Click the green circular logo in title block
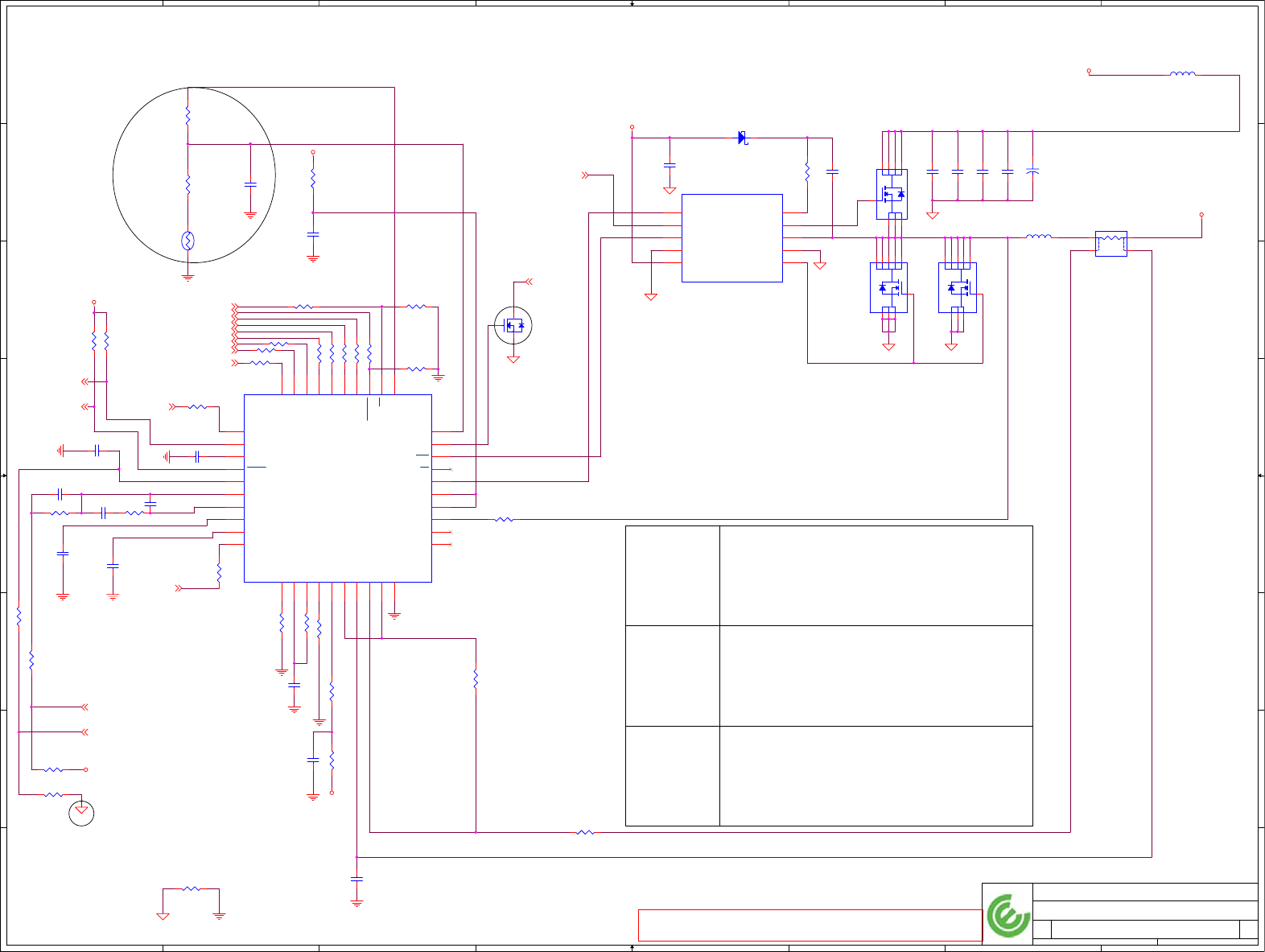The image size is (1265, 952). pos(1009,916)
